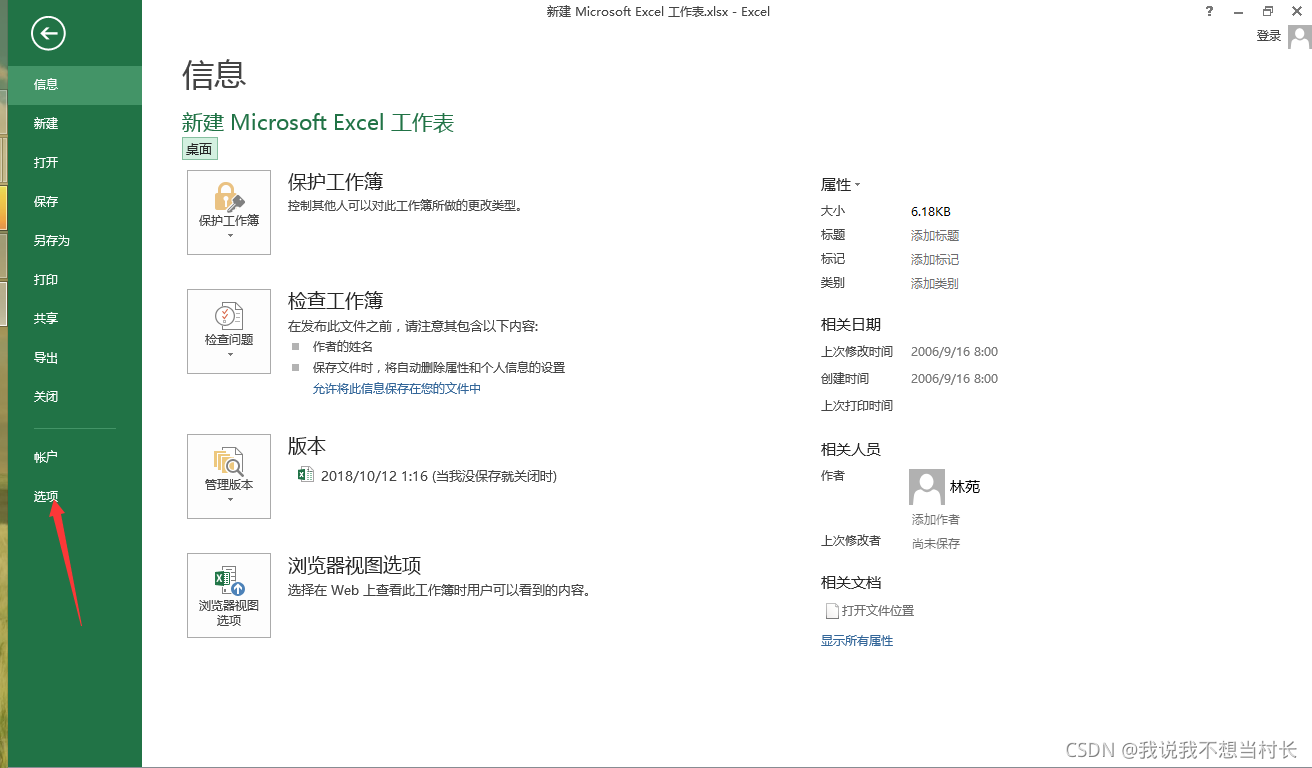This screenshot has height=768, width=1312.
Task: Click the back arrow circle icon
Action: pyautogui.click(x=48, y=34)
